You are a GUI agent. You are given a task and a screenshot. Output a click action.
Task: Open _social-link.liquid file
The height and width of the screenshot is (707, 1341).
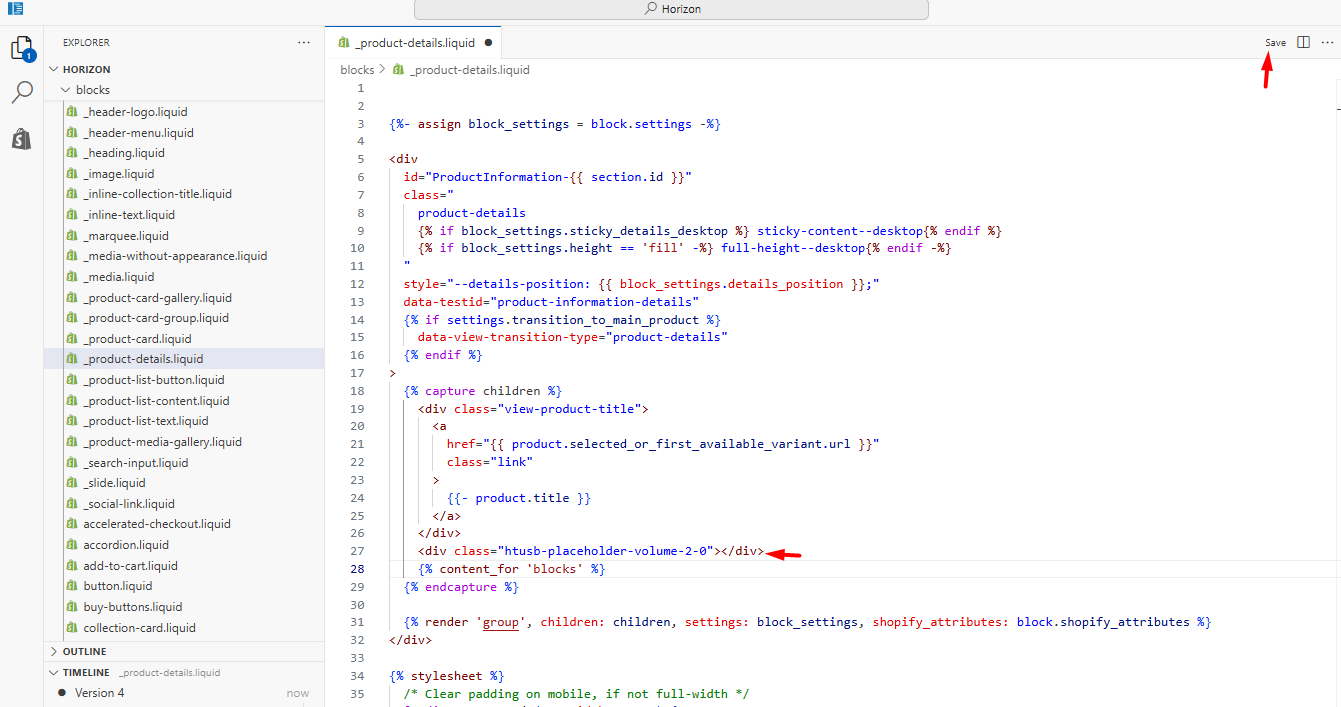pos(129,504)
